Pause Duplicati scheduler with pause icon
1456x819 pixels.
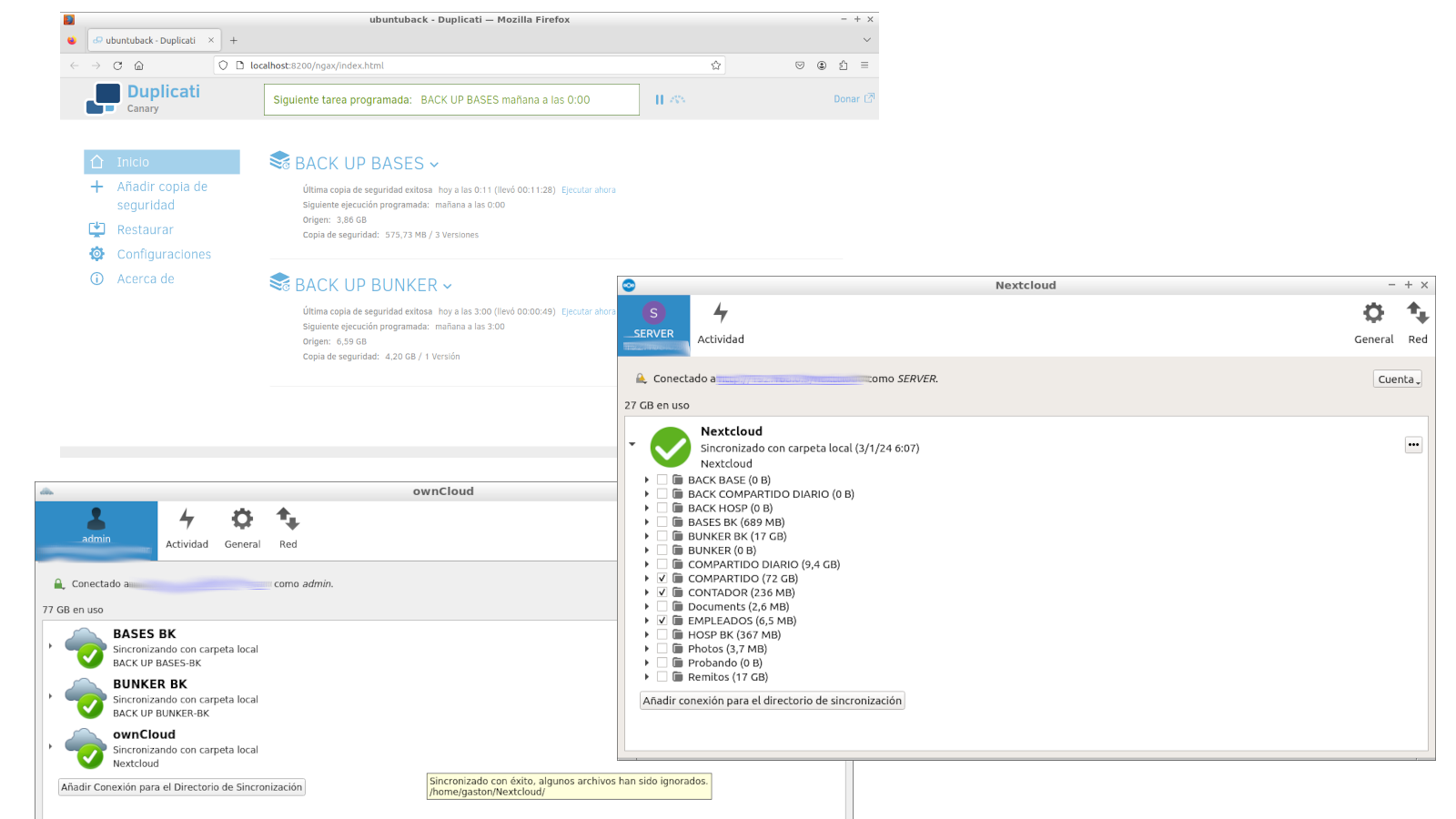[x=659, y=99]
